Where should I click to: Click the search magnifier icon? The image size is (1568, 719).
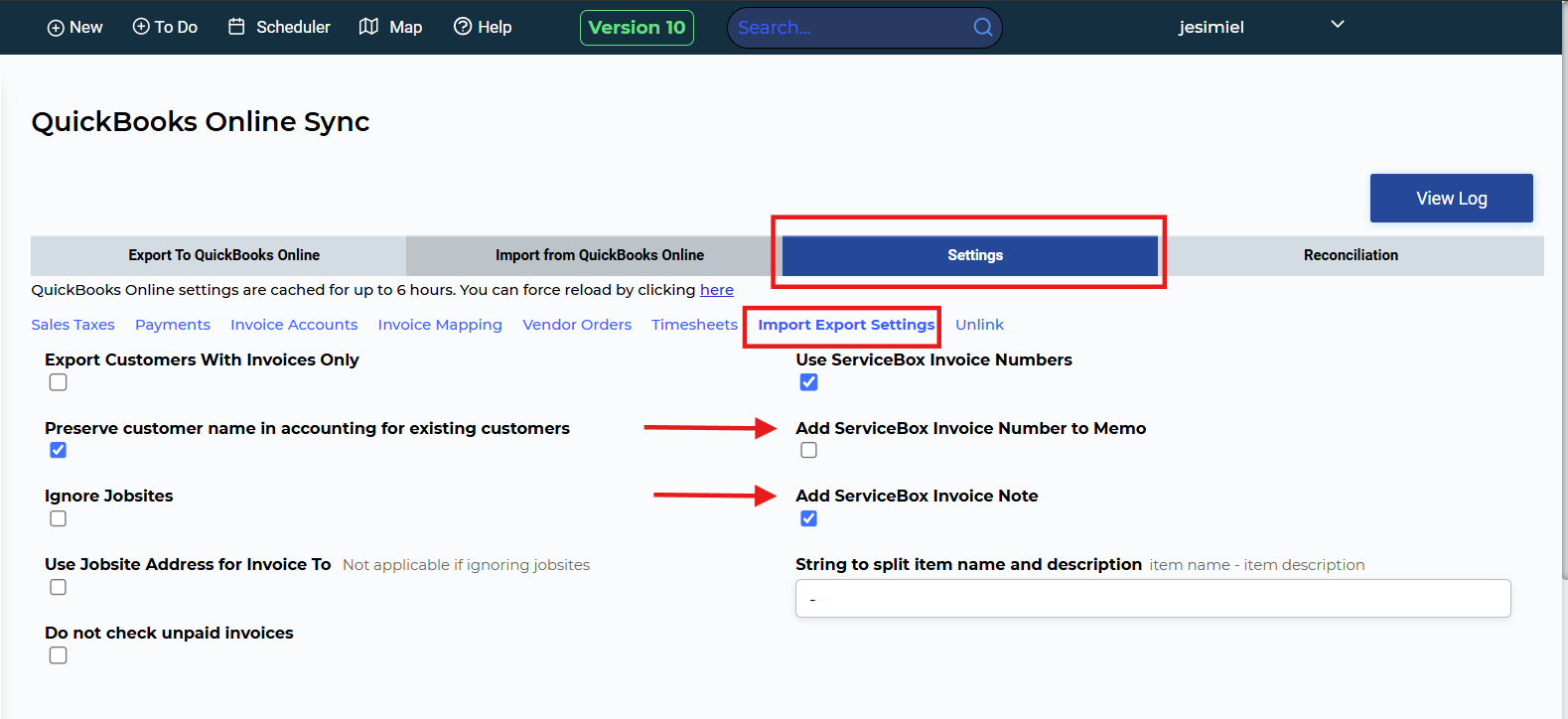(983, 27)
